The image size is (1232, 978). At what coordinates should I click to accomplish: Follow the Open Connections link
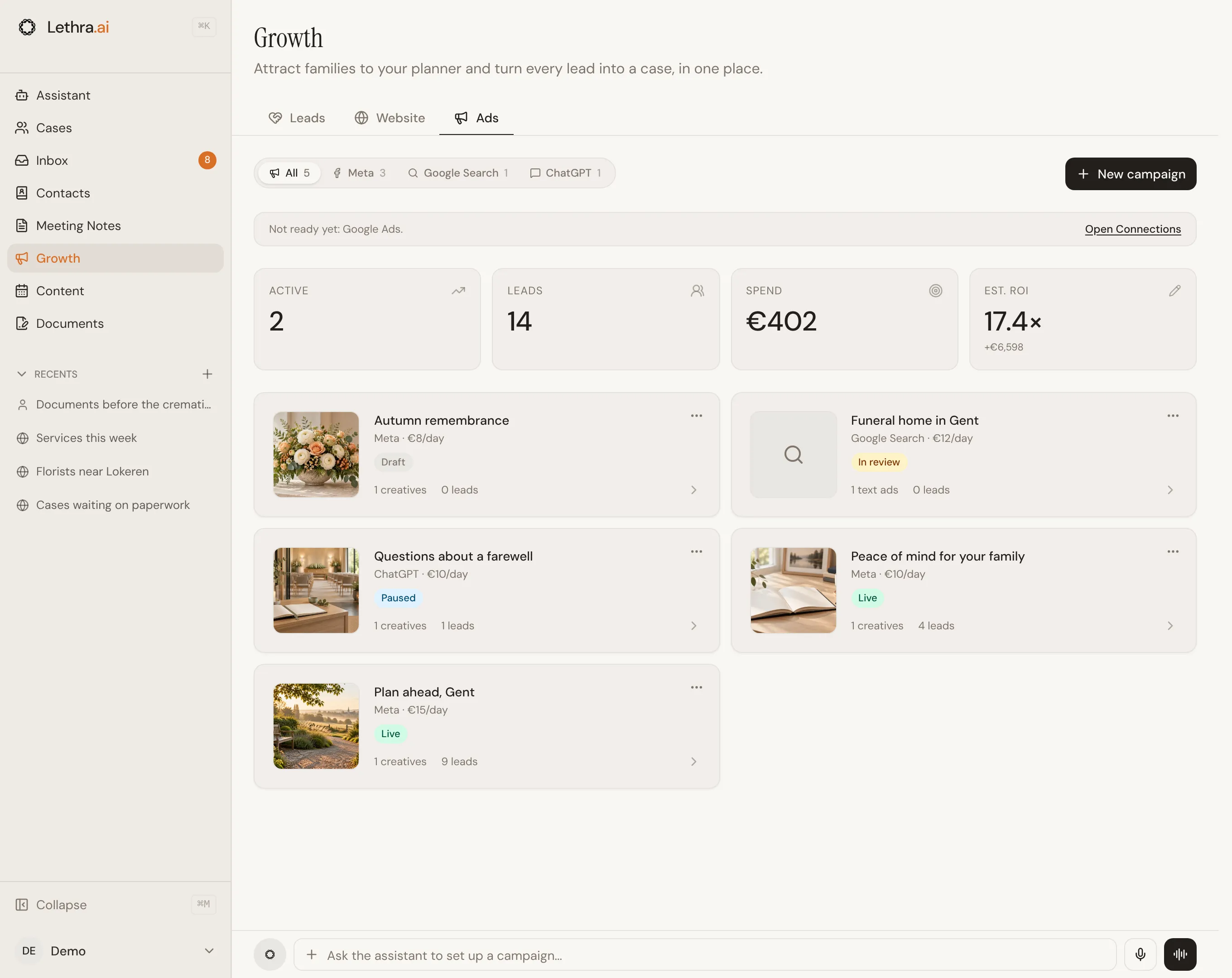click(x=1132, y=230)
